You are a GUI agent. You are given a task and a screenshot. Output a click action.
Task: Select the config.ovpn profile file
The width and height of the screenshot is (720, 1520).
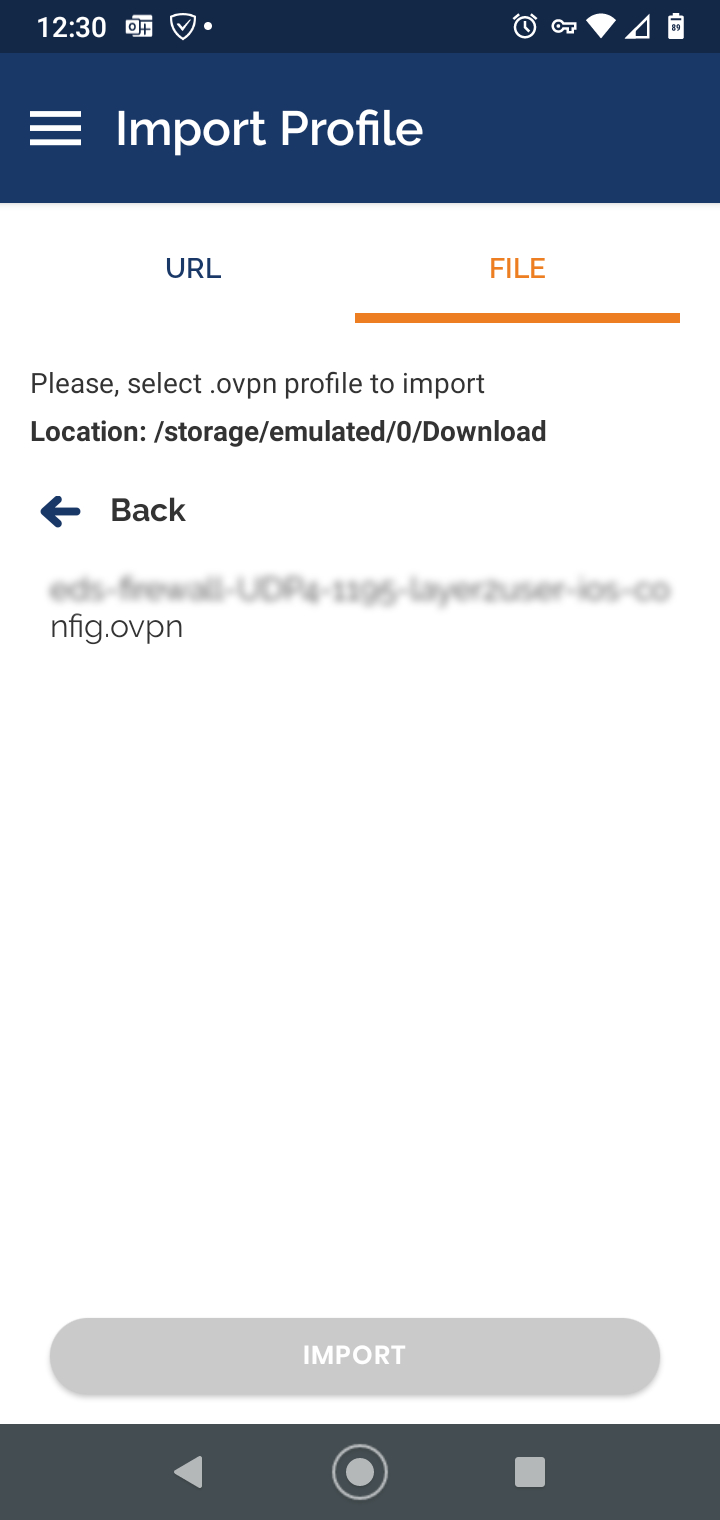(360, 608)
